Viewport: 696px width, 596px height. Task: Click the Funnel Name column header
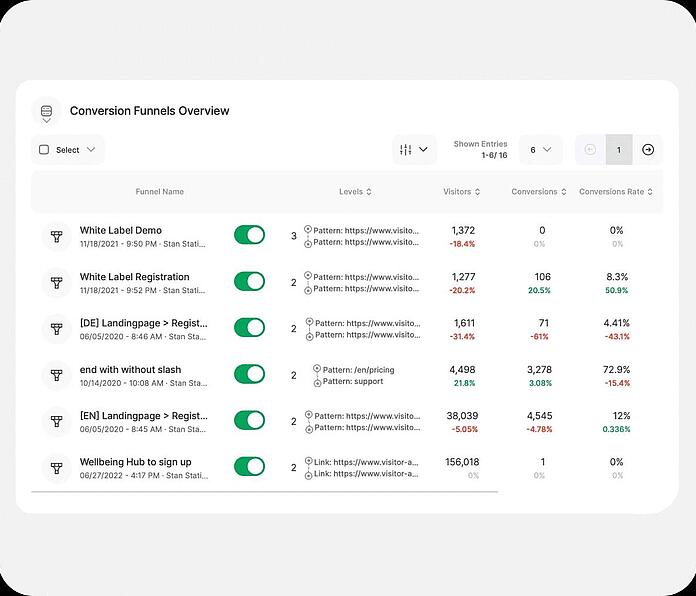tap(159, 192)
